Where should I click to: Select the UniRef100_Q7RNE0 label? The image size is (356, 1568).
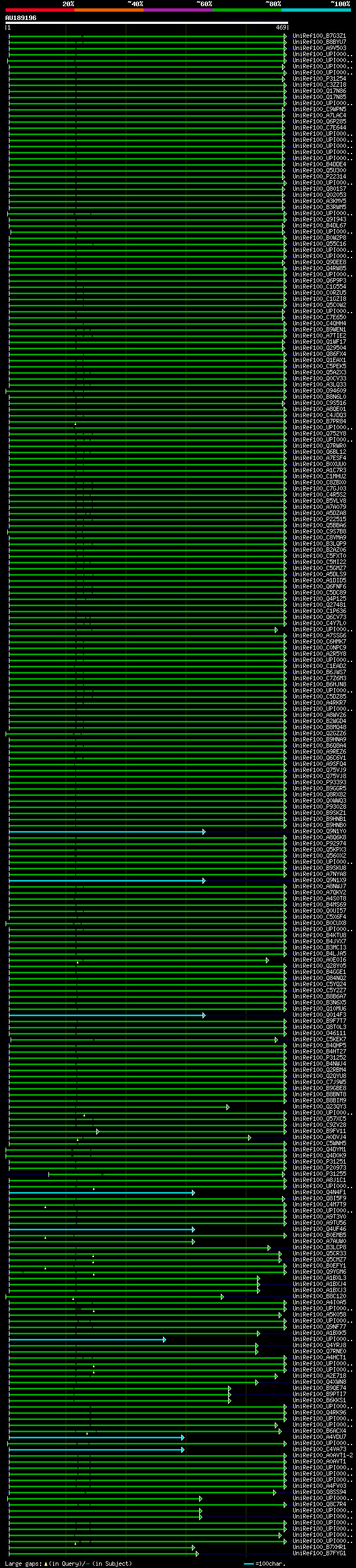319,1351
